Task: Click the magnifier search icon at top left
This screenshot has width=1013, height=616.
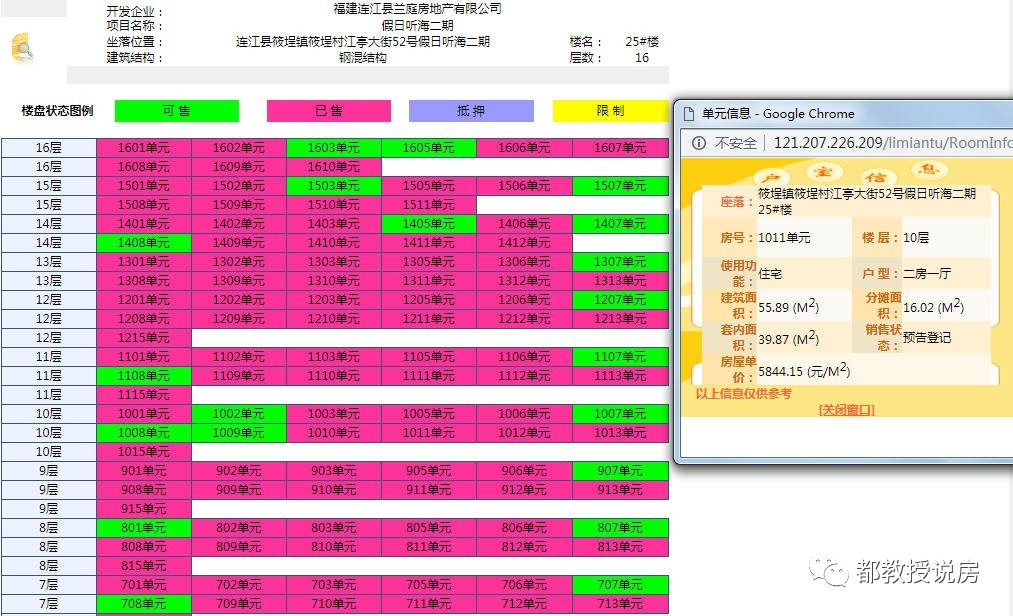Action: tap(22, 44)
